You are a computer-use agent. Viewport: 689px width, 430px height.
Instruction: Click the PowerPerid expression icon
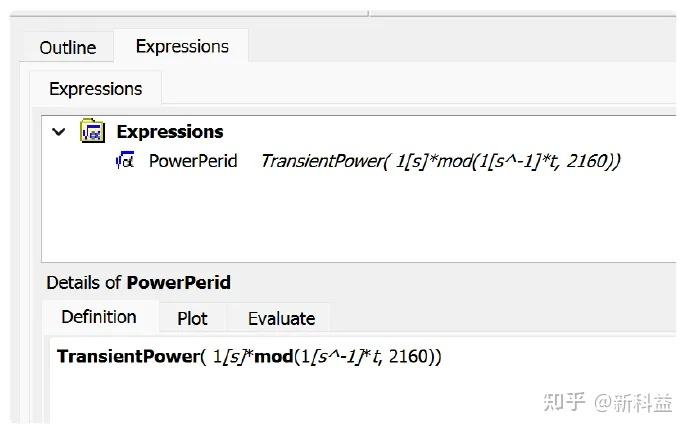125,161
